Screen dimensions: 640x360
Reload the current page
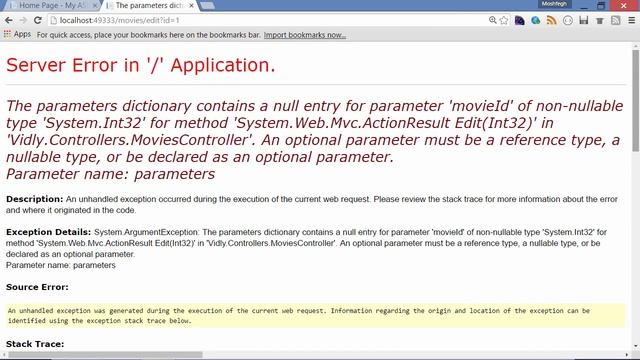coord(38,20)
